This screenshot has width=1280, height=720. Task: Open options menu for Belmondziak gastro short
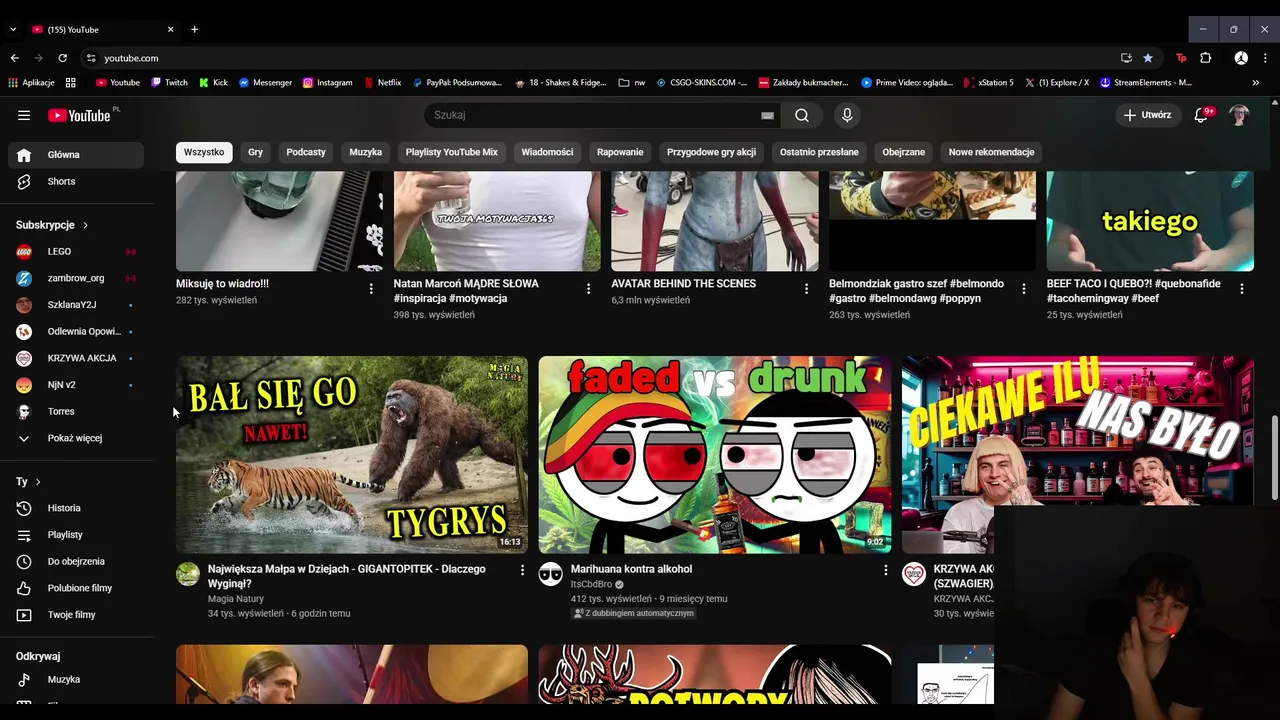click(1023, 288)
